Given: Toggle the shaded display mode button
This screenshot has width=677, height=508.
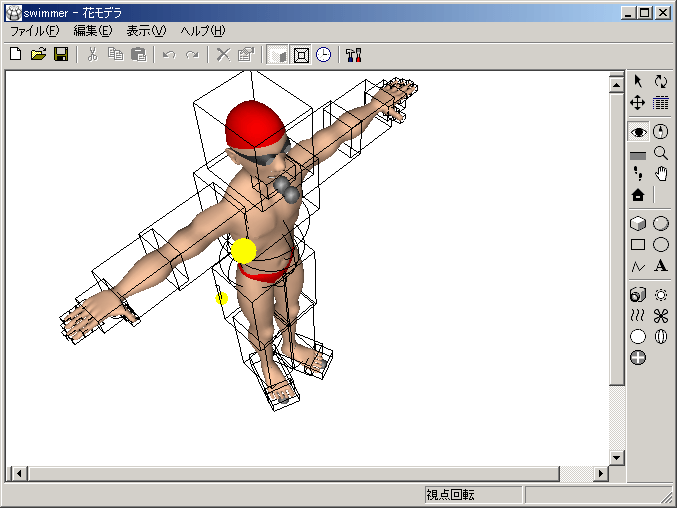Looking at the screenshot, I should click(x=278, y=55).
